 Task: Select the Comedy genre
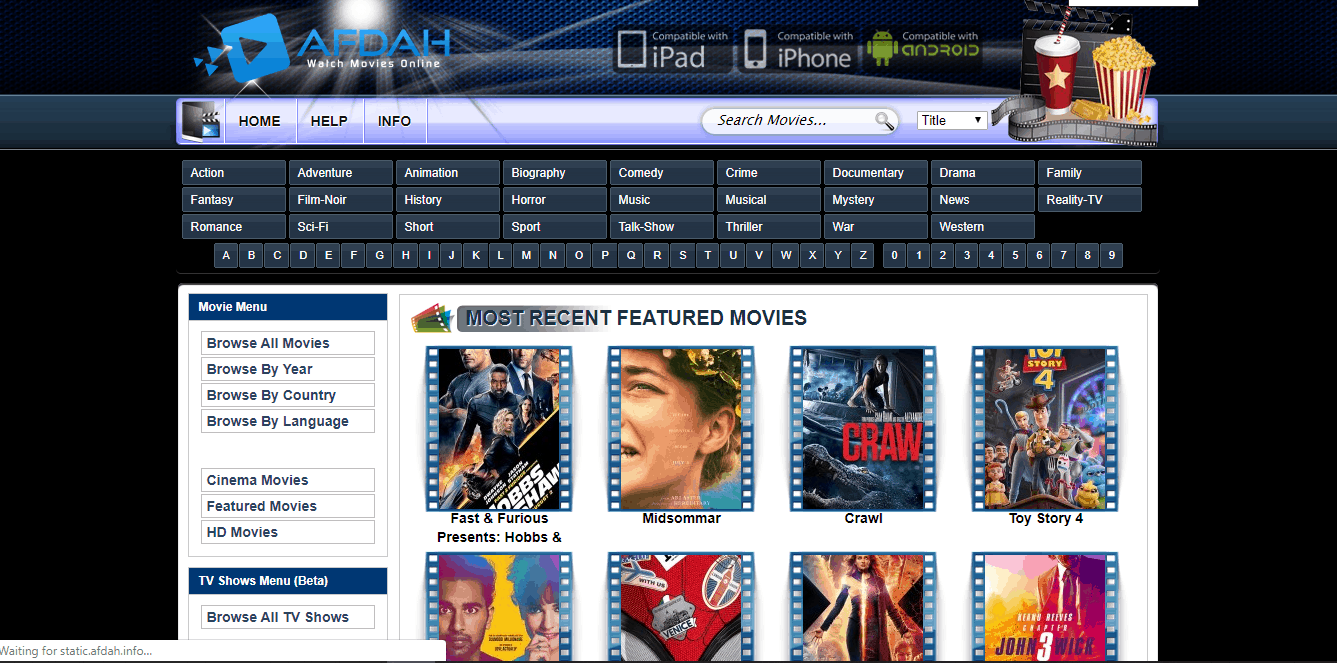(662, 173)
